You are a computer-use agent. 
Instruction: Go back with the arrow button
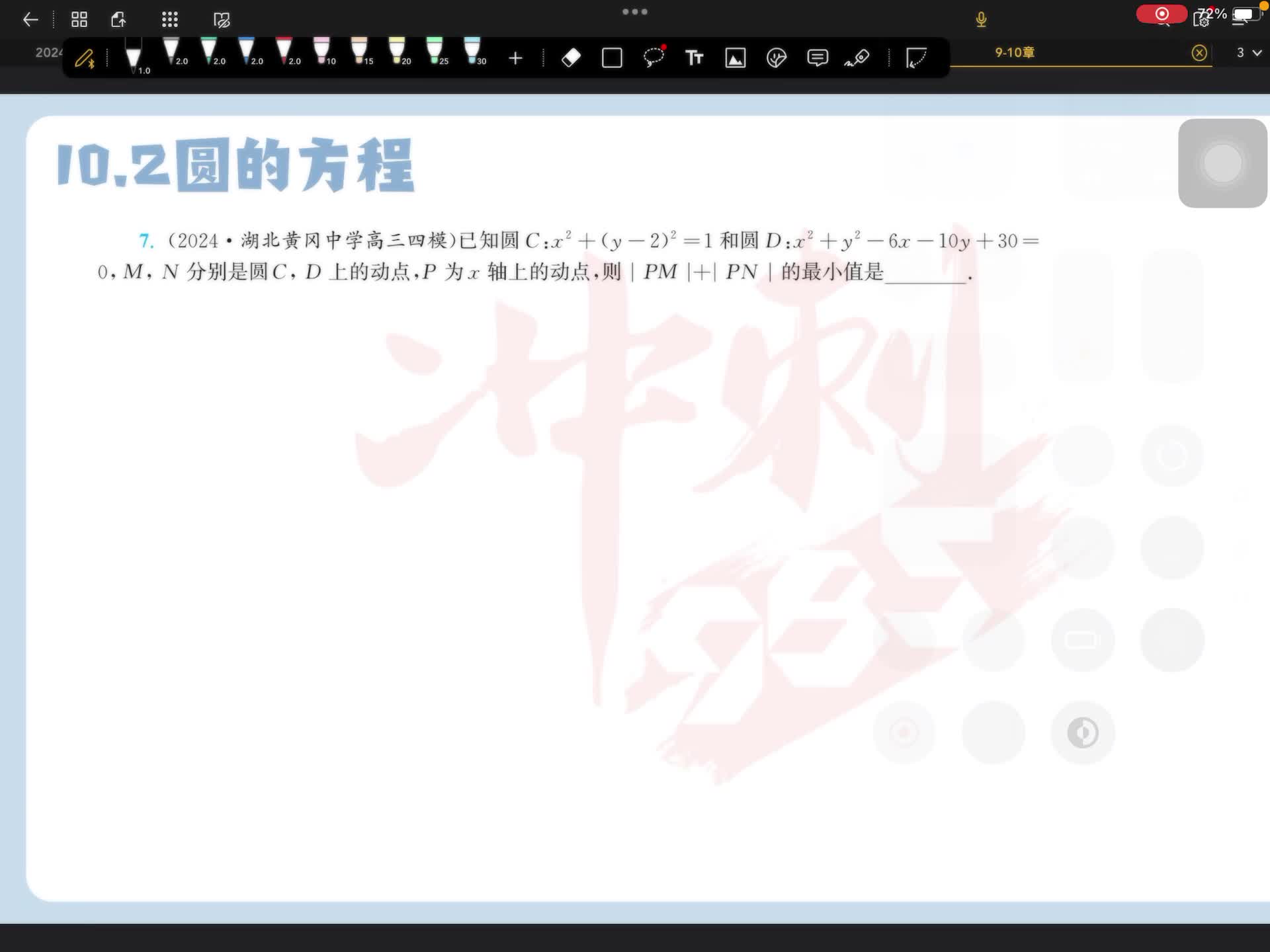click(x=30, y=20)
